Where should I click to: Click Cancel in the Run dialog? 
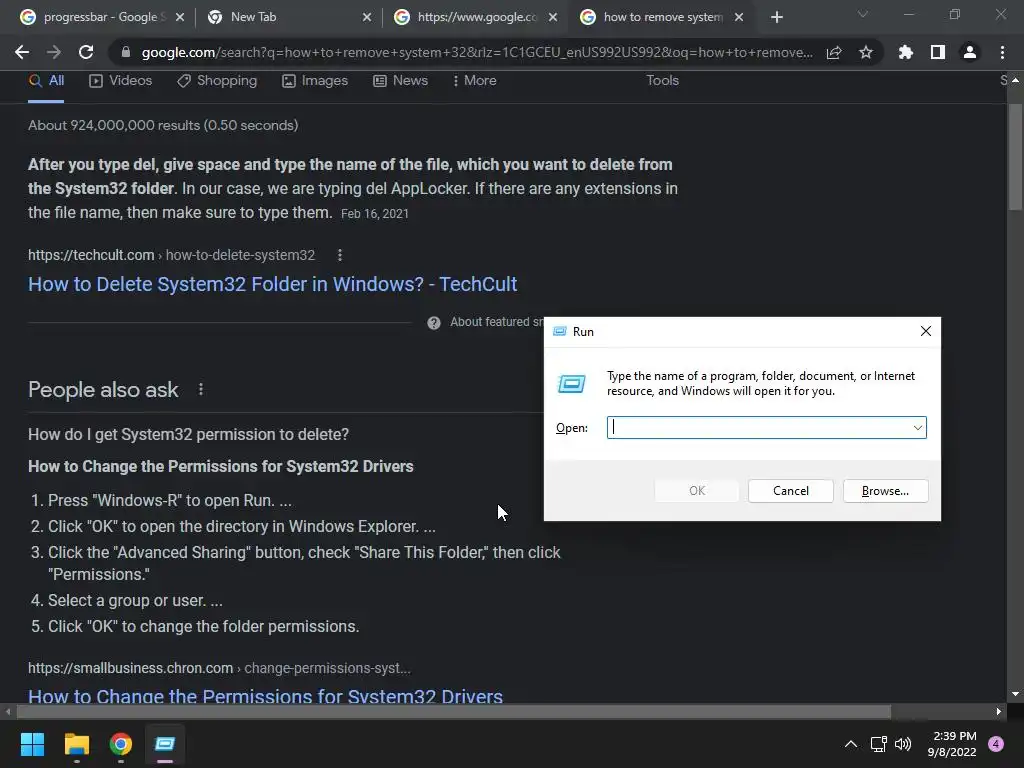790,491
